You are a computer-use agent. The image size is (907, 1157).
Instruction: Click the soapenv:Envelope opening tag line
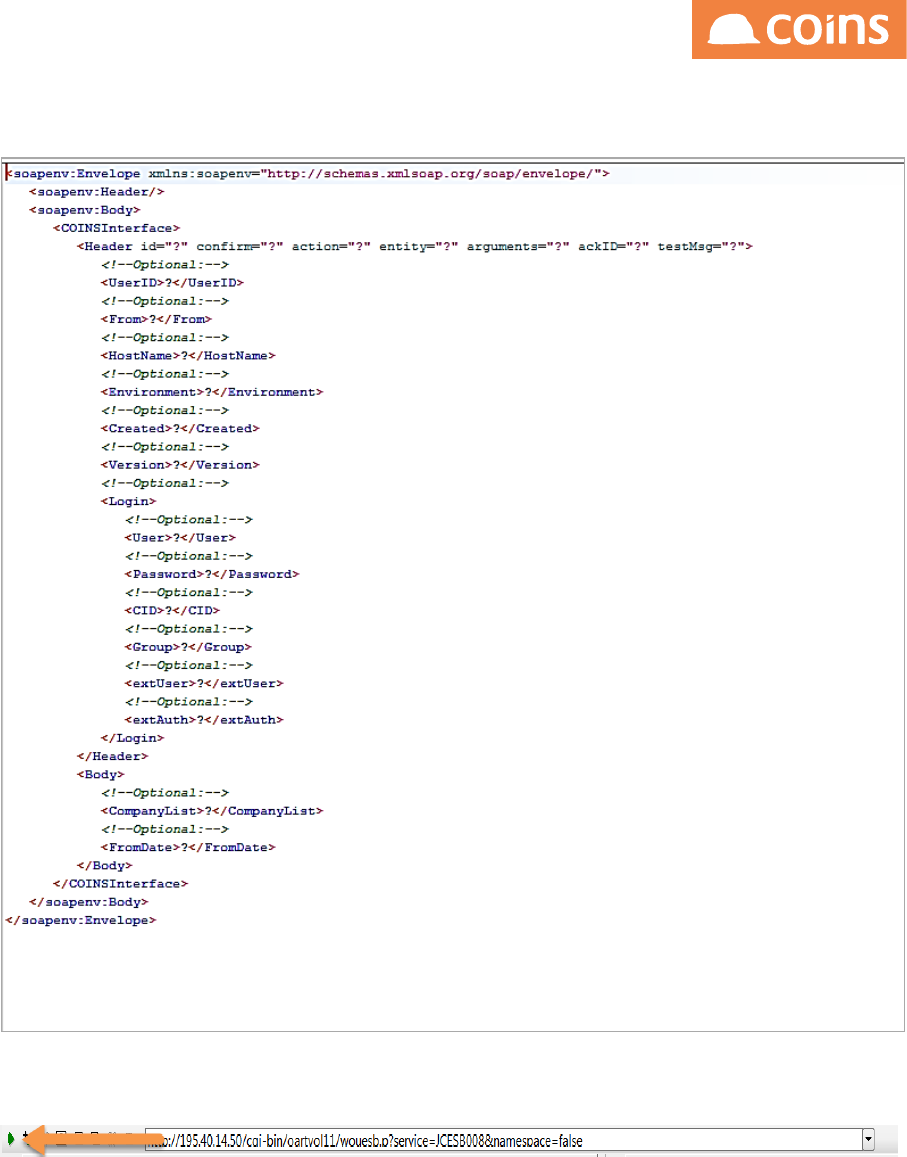click(308, 174)
